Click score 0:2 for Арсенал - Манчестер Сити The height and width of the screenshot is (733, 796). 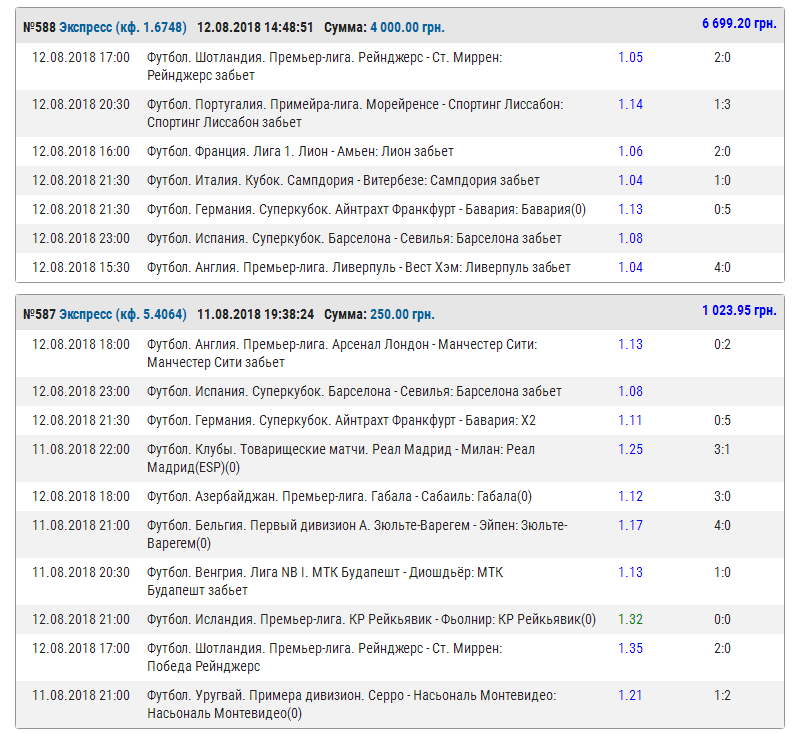[722, 344]
